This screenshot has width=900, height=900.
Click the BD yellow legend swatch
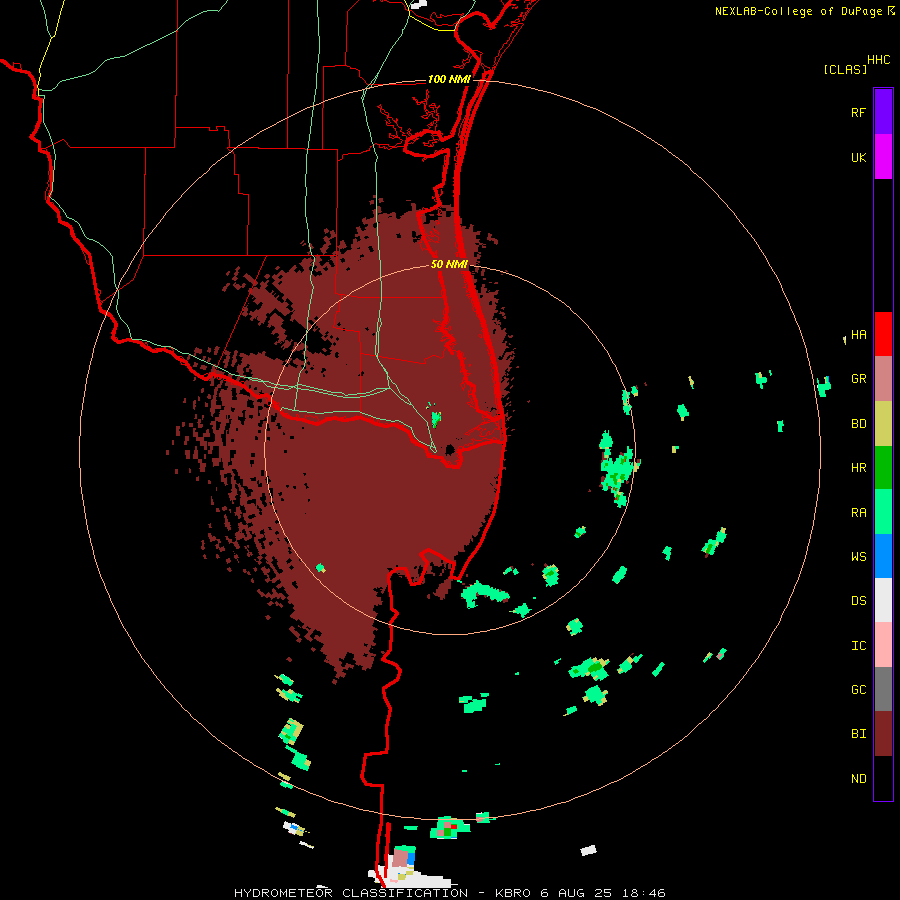tap(883, 424)
